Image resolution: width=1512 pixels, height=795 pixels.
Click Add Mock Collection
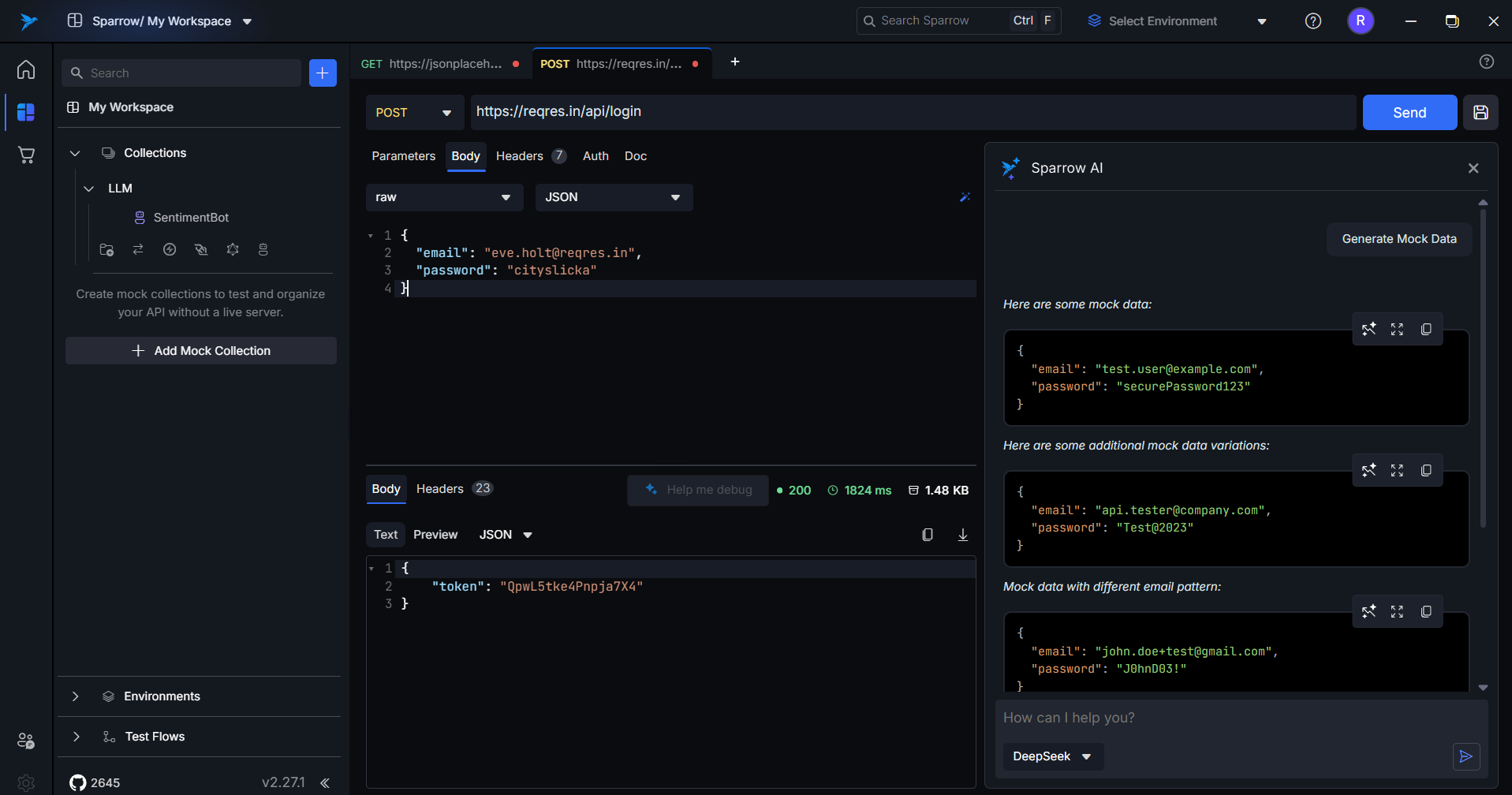tap(201, 351)
